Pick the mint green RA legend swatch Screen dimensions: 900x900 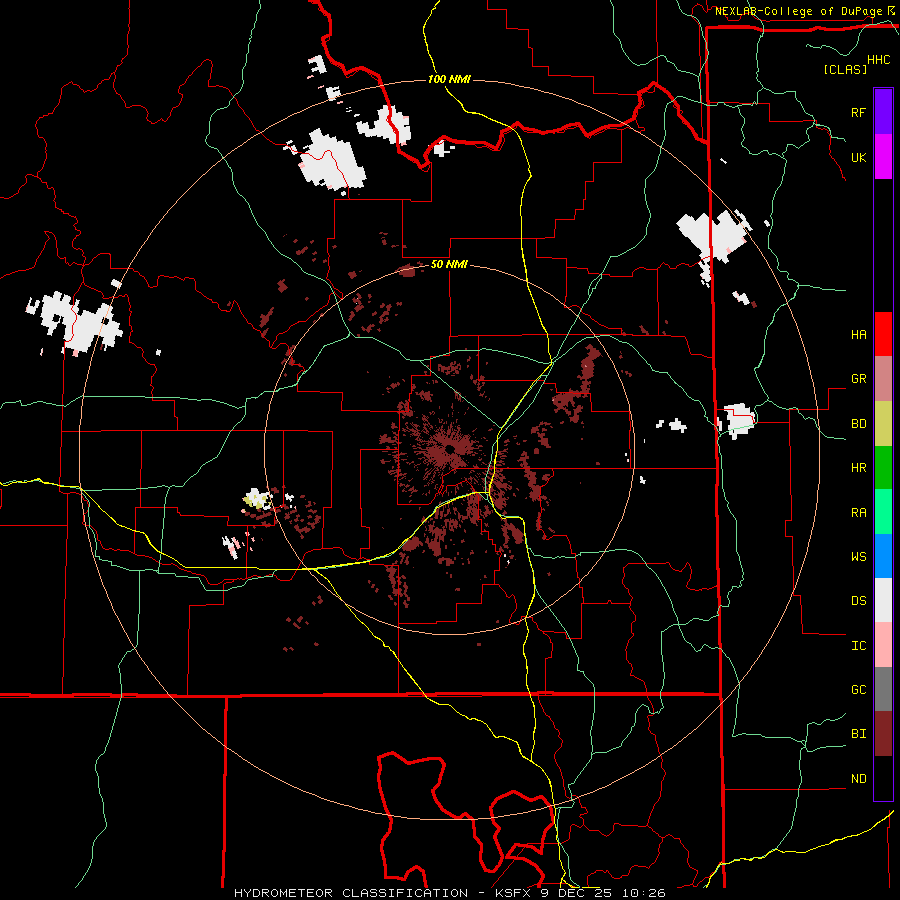coord(883,512)
